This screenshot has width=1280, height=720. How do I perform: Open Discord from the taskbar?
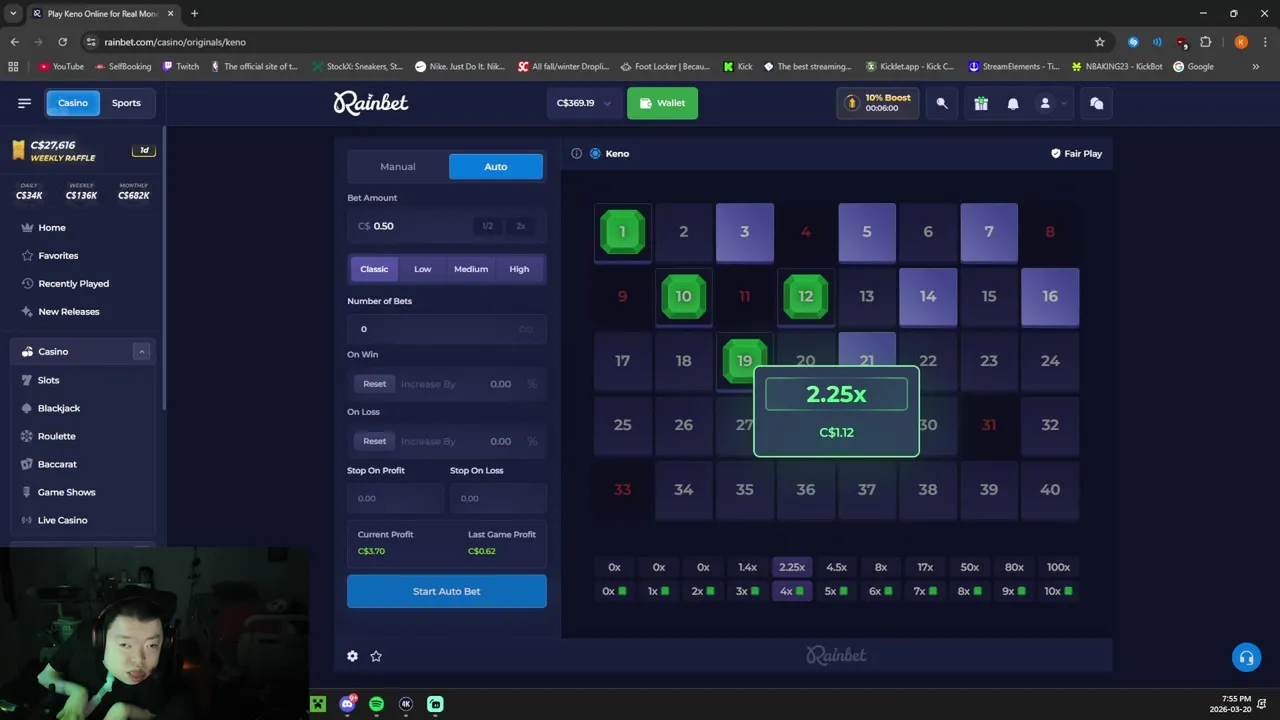coord(347,704)
